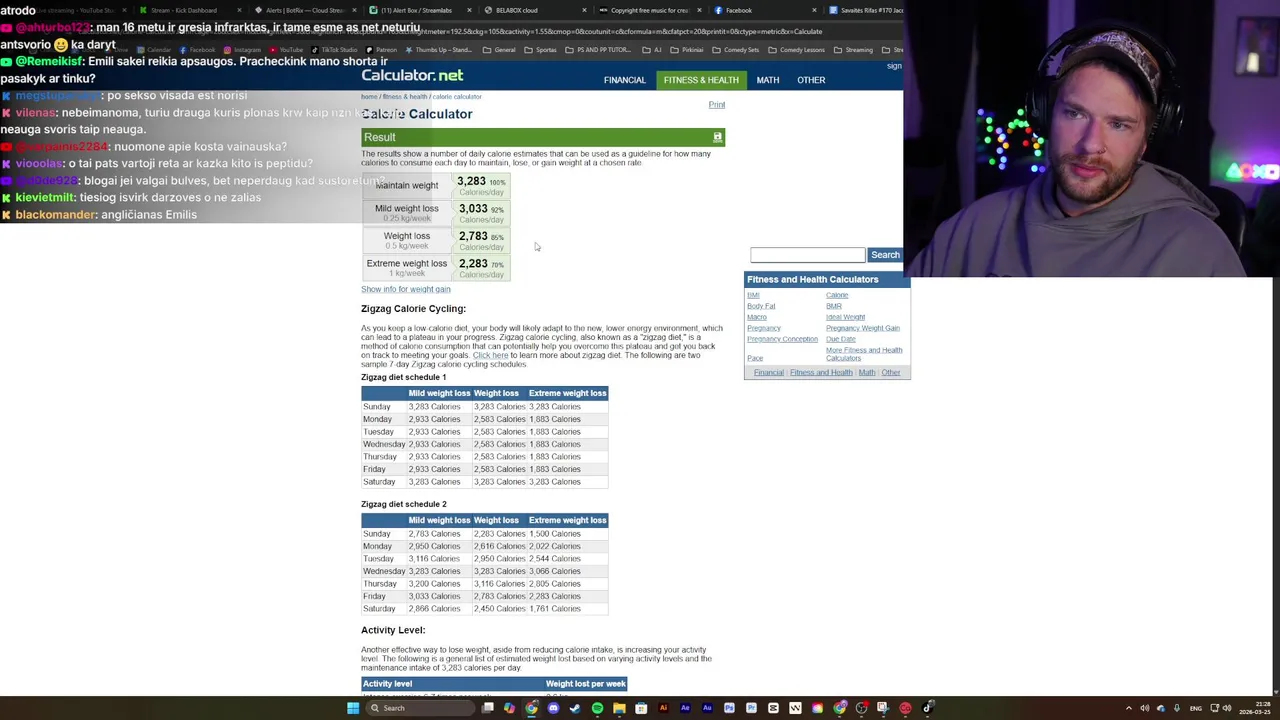The image size is (1280, 720).
Task: Open the Comedy Lessons bookmarks folder
Action: pyautogui.click(x=797, y=50)
